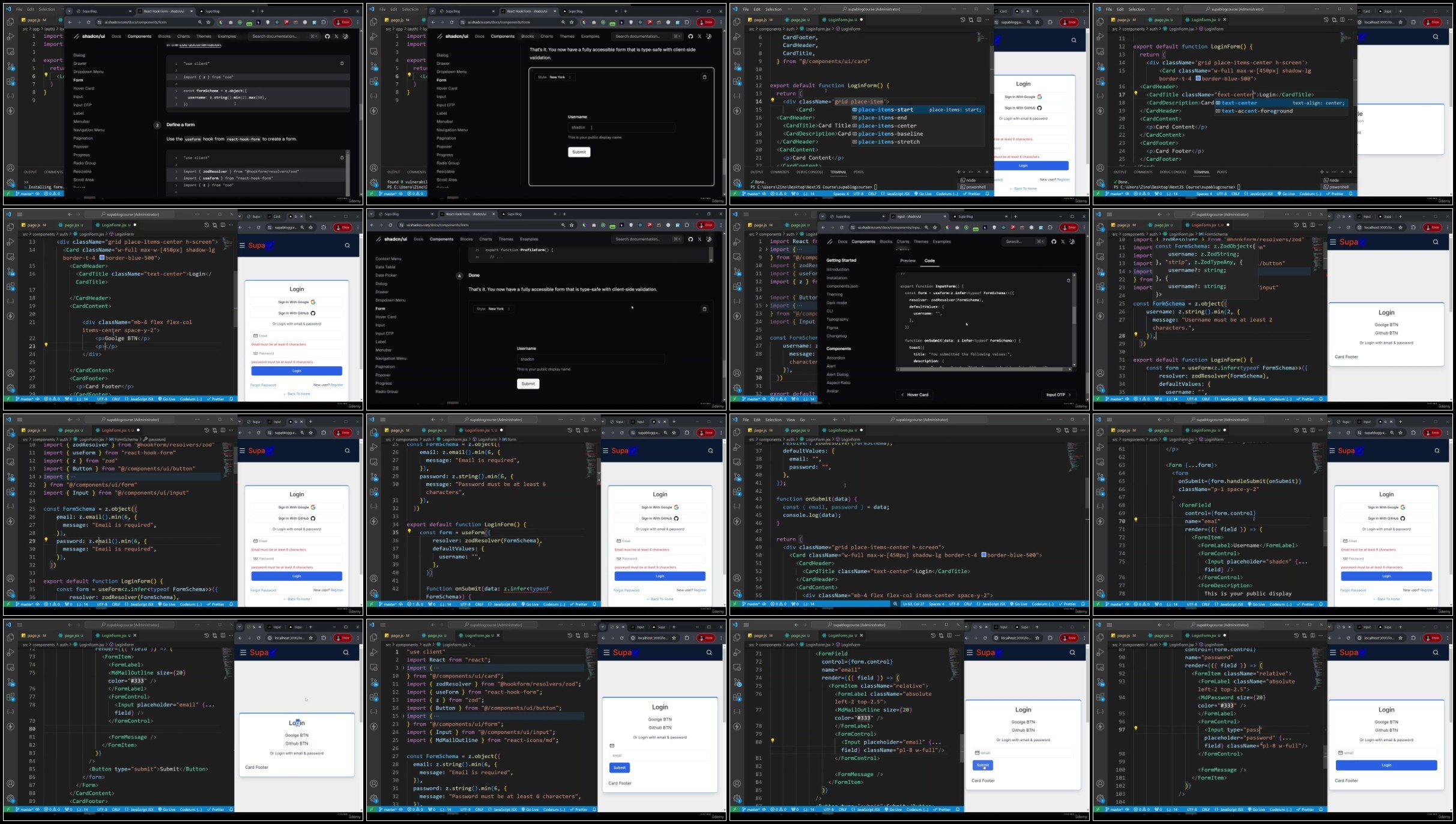This screenshot has height=824, width=1456.
Task: Click the lightbulb icon on line 70
Action: 1135,520
